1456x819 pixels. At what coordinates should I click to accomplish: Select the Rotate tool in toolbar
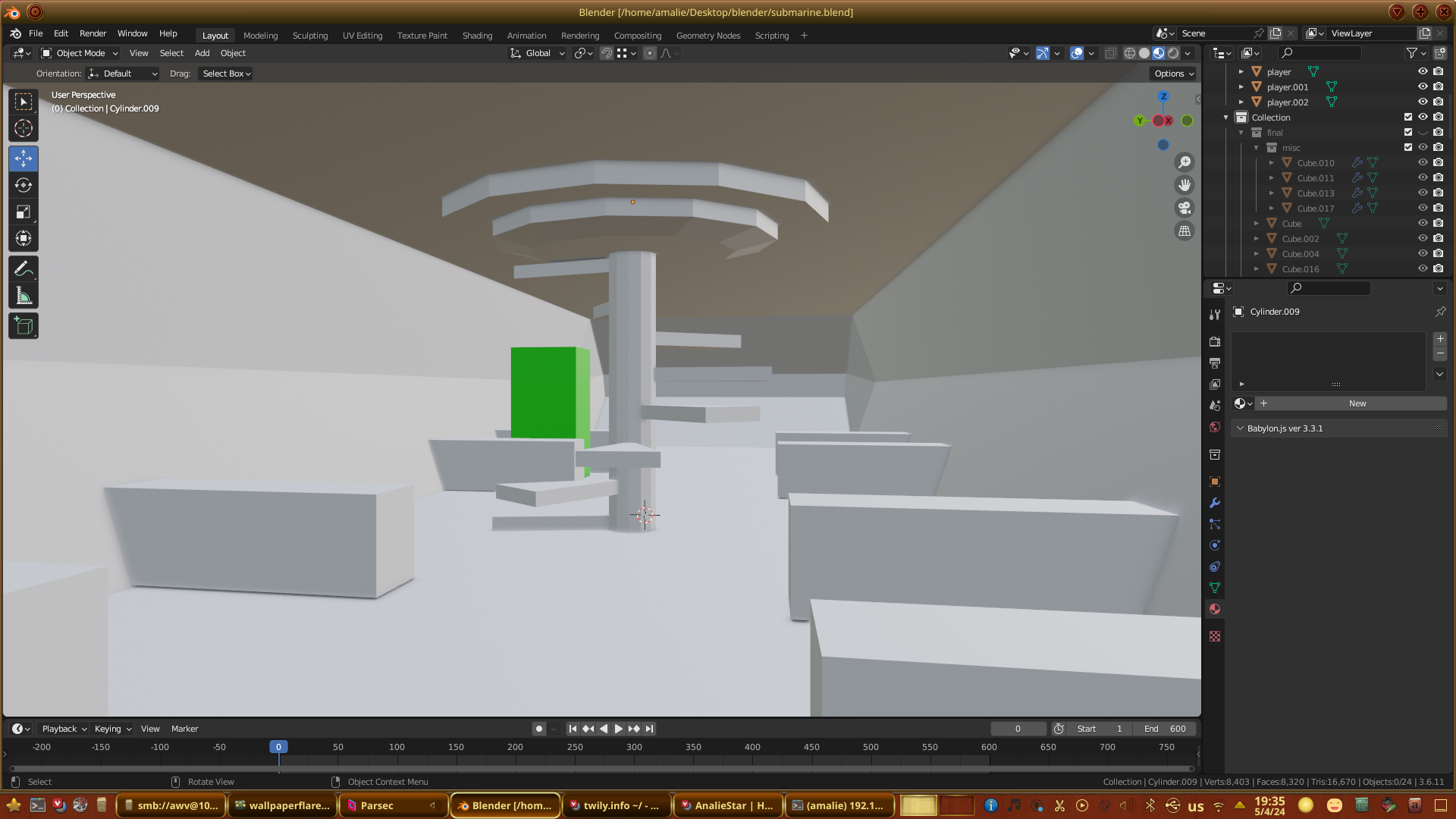[24, 185]
